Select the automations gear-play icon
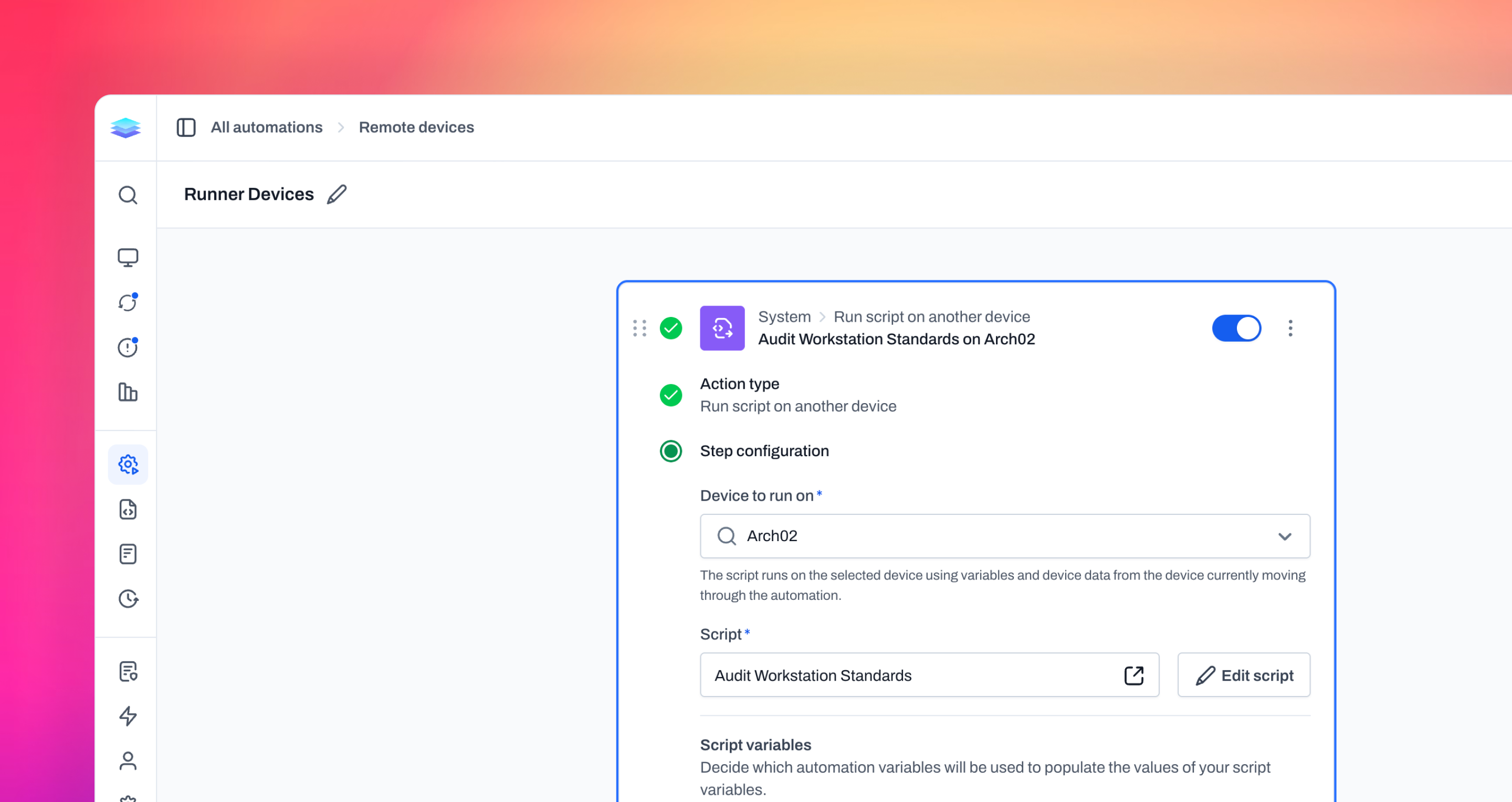This screenshot has width=1512, height=802. (x=128, y=465)
